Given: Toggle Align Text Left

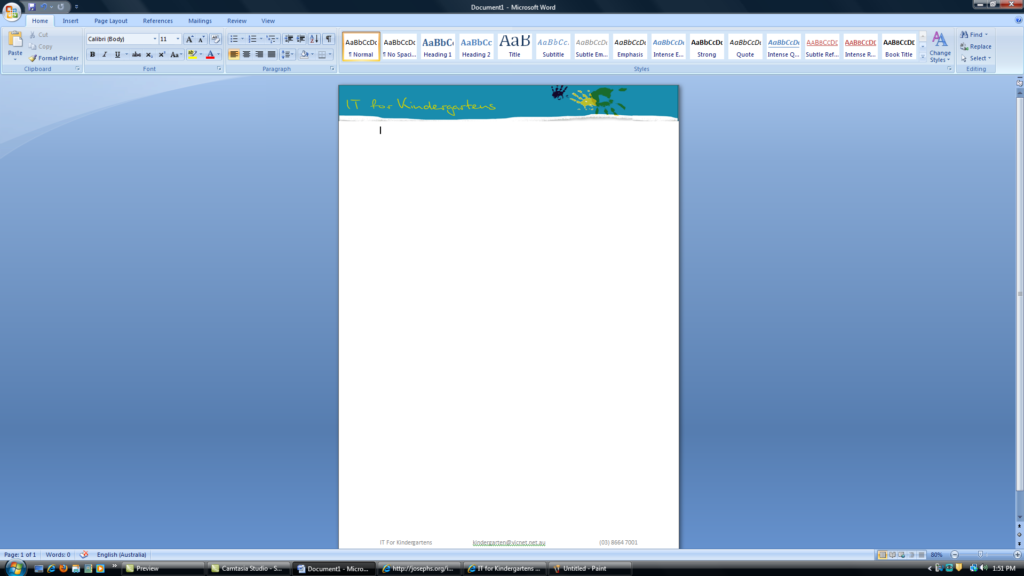Looking at the screenshot, I should click(234, 55).
